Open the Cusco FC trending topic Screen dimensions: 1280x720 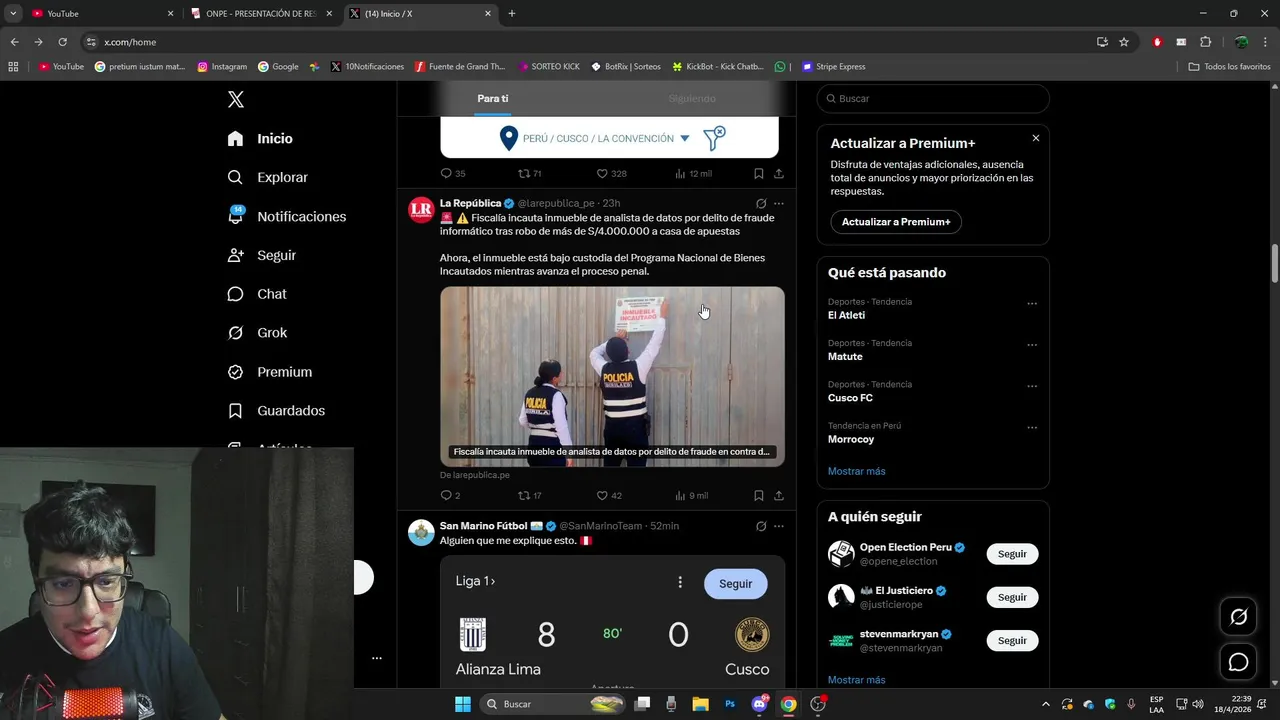[x=850, y=398]
